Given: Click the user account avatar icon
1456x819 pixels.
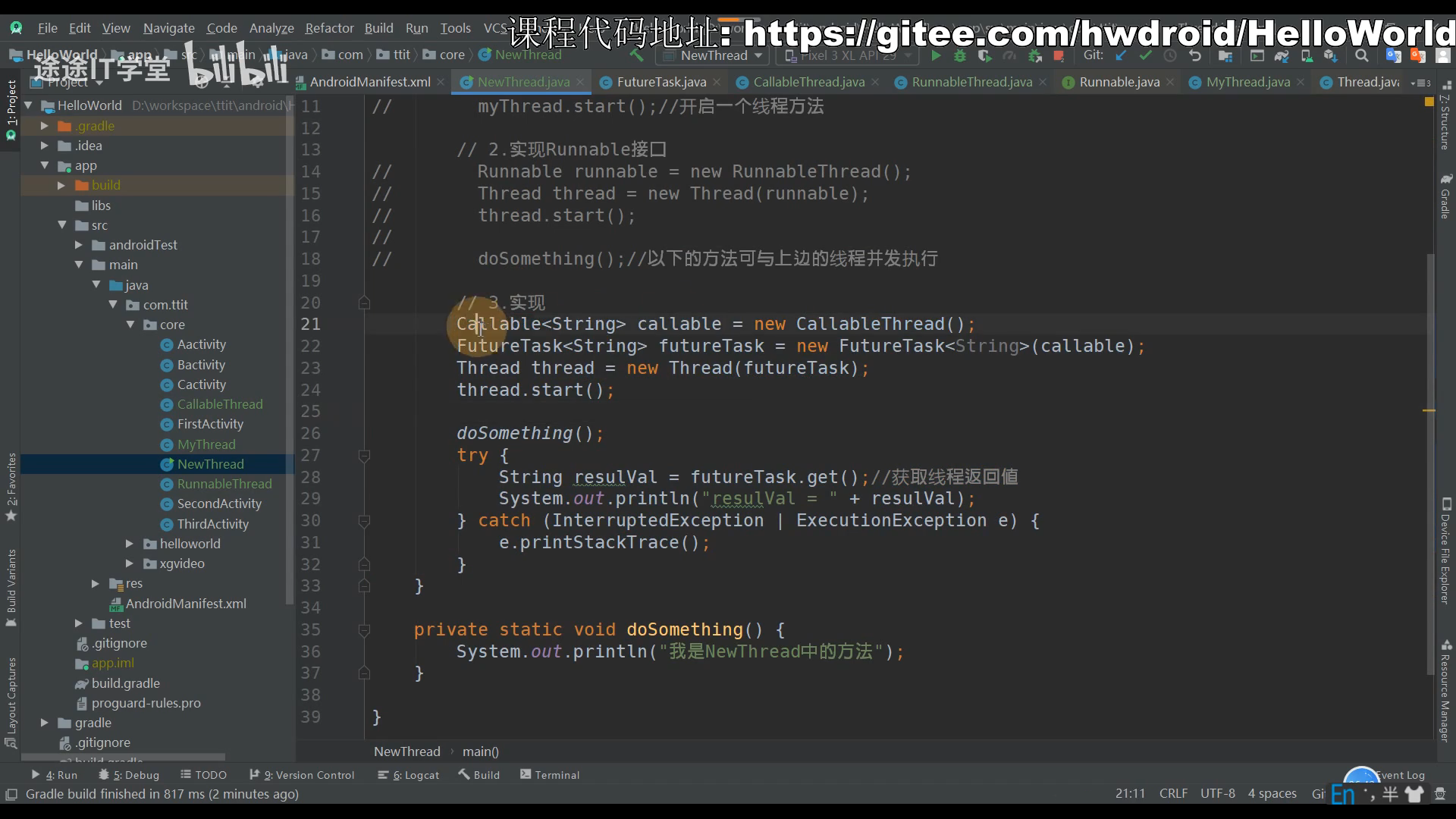Looking at the screenshot, I should (1444, 55).
